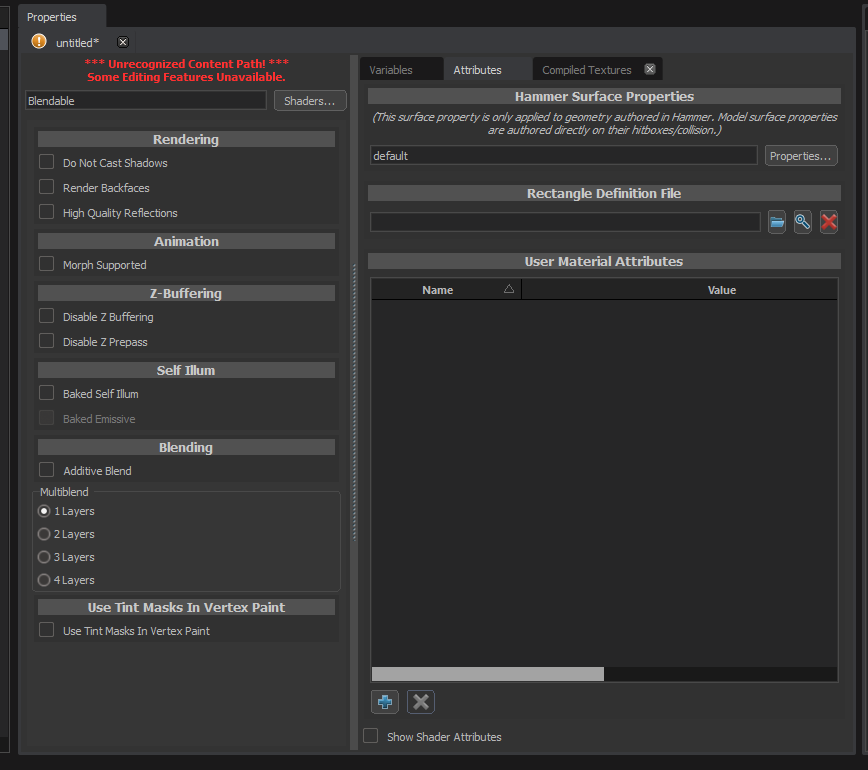Enable Render Backfaces rendering option
This screenshot has width=868, height=770.
click(x=45, y=187)
